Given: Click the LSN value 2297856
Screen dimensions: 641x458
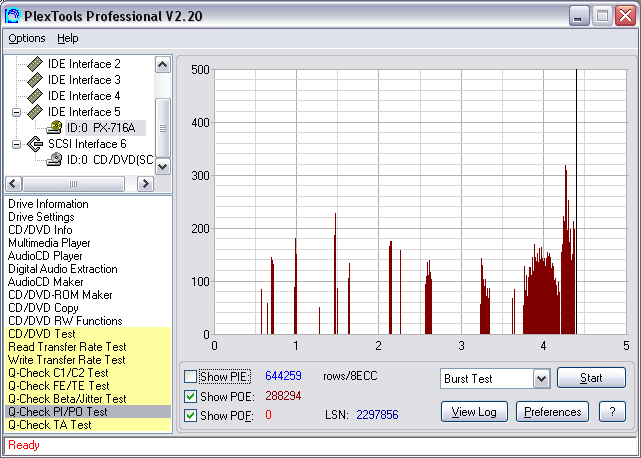Looking at the screenshot, I should (377, 415).
